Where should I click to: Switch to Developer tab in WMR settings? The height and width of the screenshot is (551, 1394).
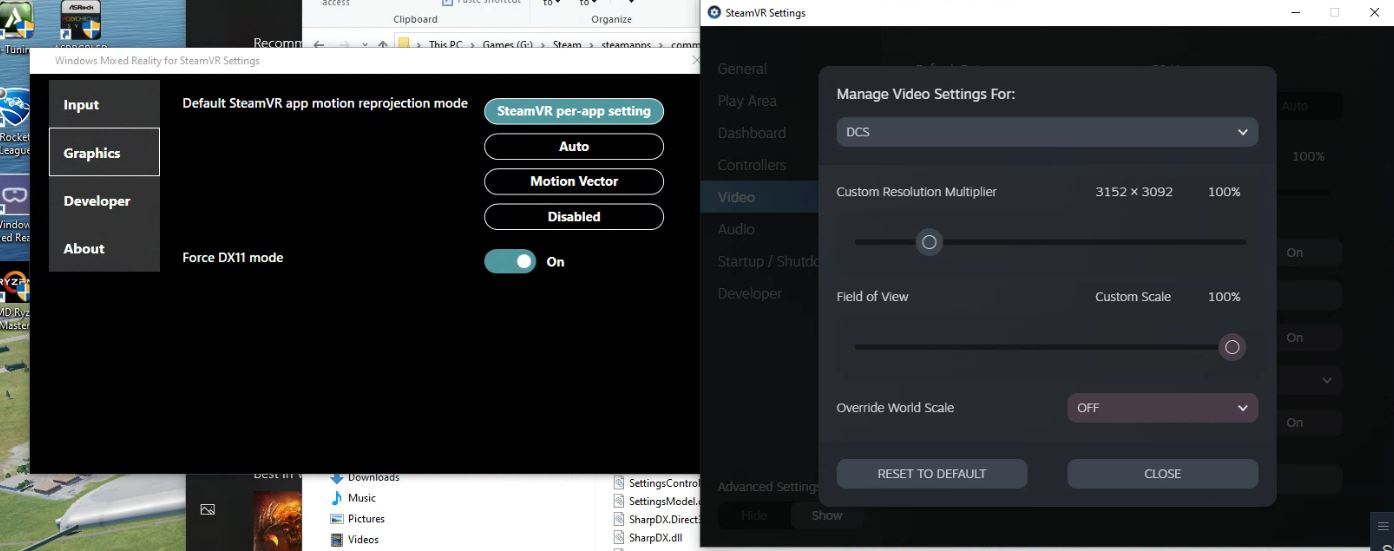coord(104,201)
